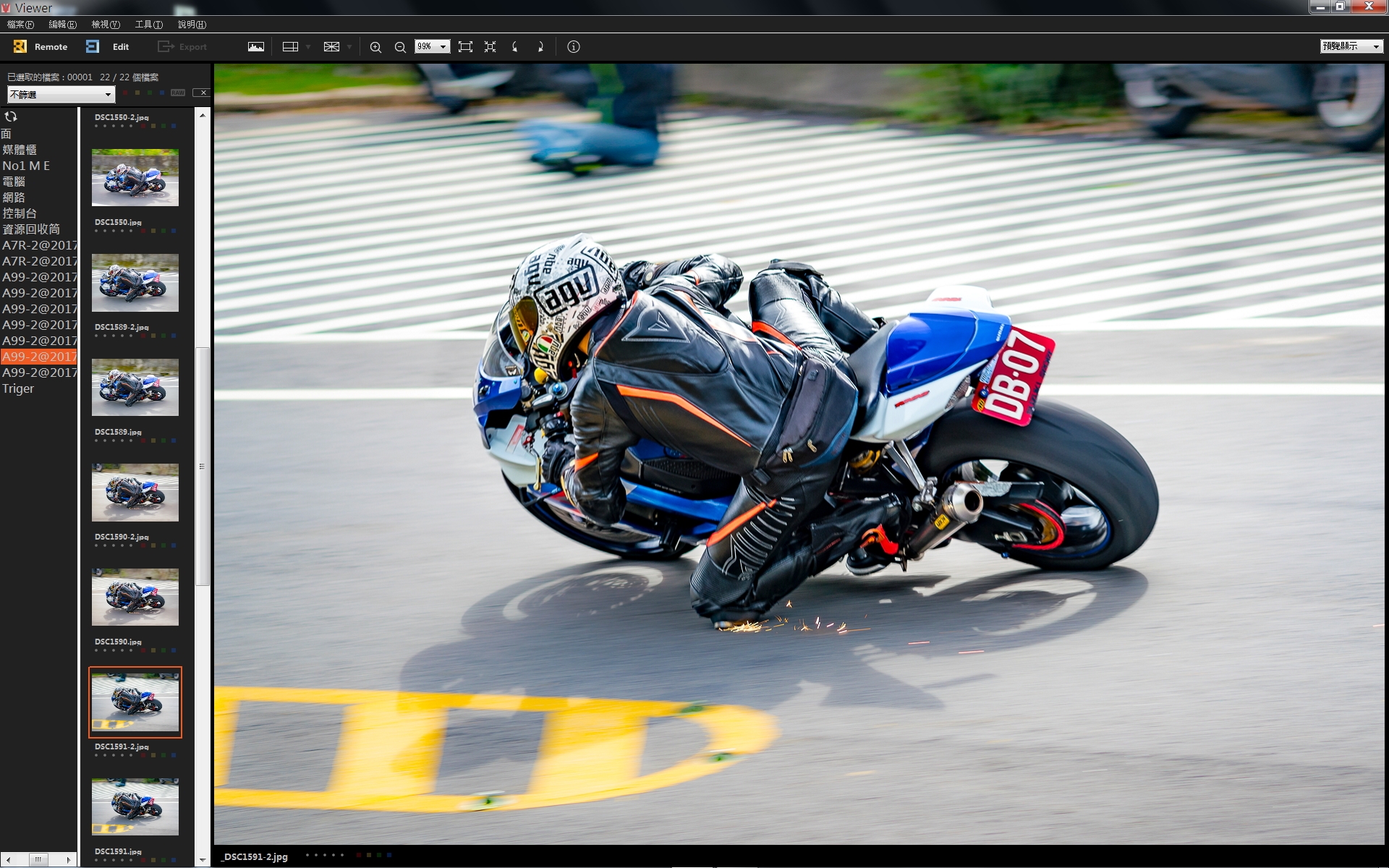Select the 資源回收筒 tree item
The height and width of the screenshot is (868, 1389).
(31, 229)
